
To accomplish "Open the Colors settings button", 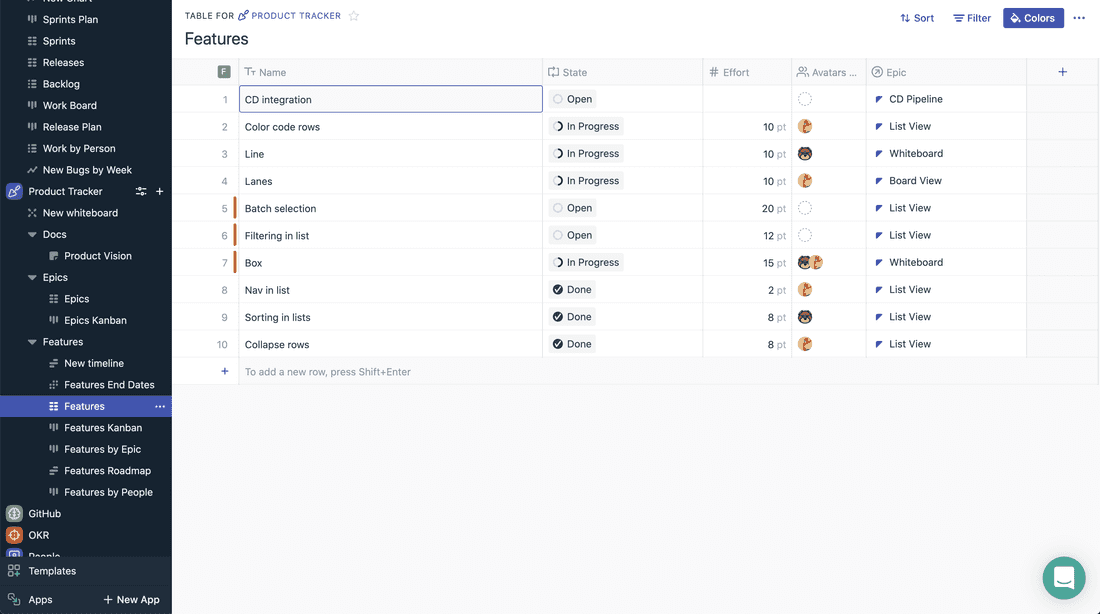I will coord(1033,18).
